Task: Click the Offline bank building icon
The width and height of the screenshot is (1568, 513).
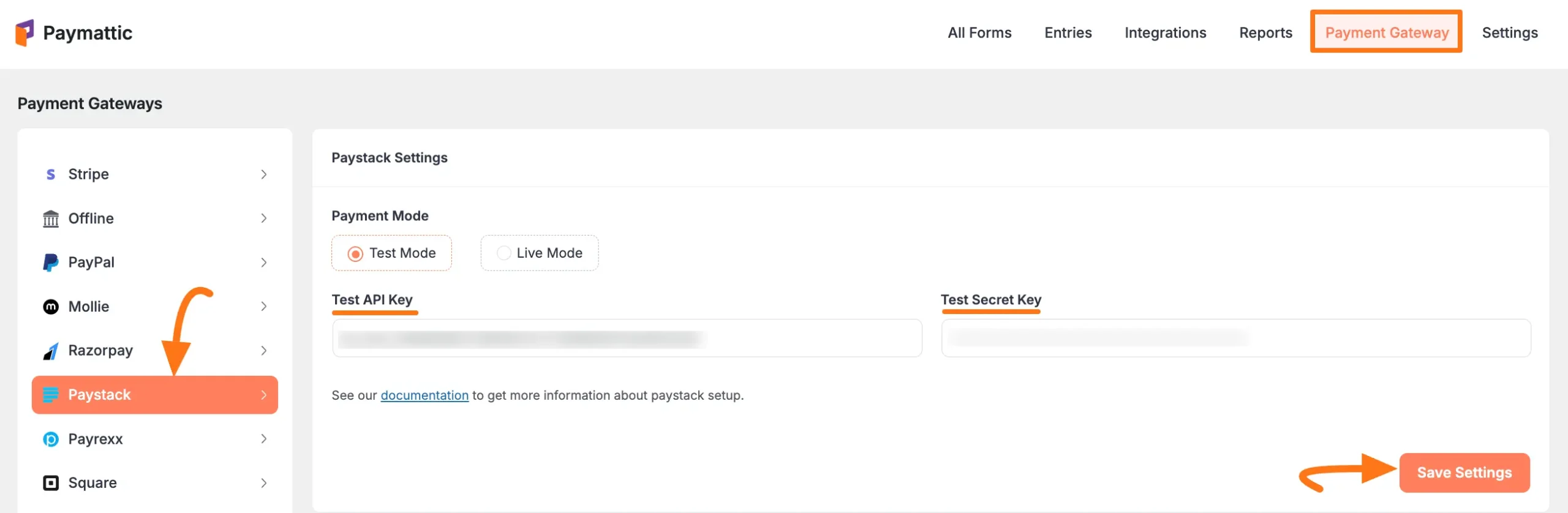Action: click(51, 219)
